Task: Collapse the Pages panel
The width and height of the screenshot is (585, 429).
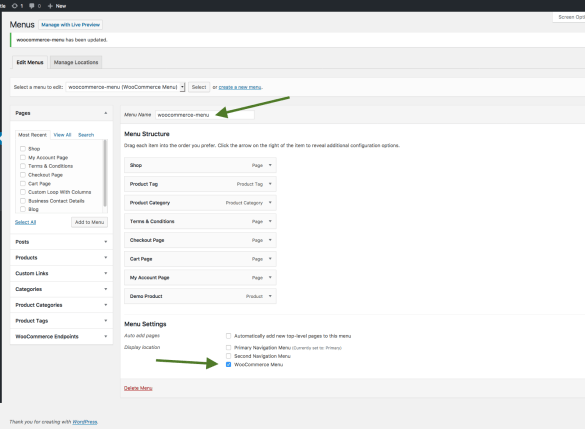Action: (x=106, y=113)
